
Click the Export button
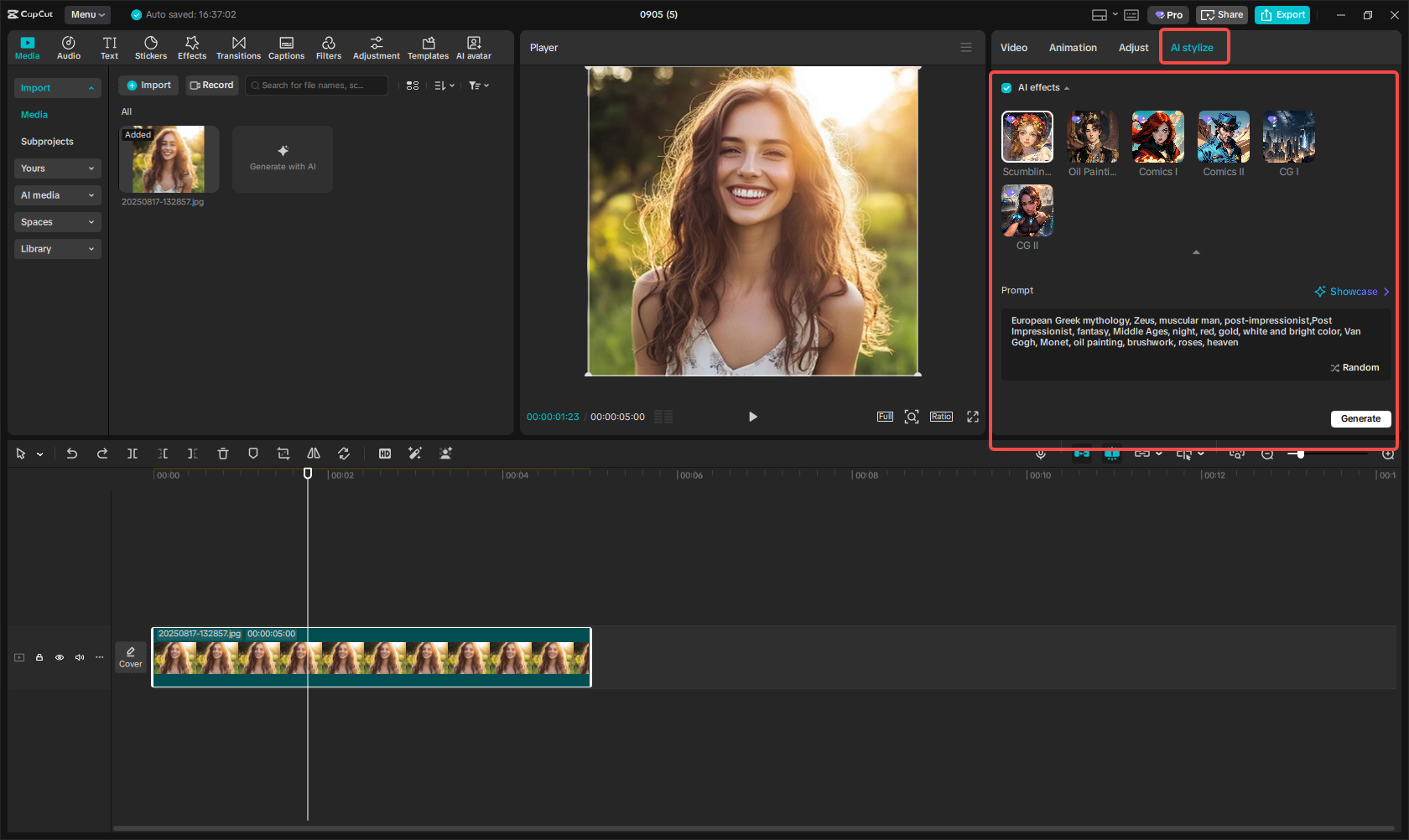point(1282,14)
